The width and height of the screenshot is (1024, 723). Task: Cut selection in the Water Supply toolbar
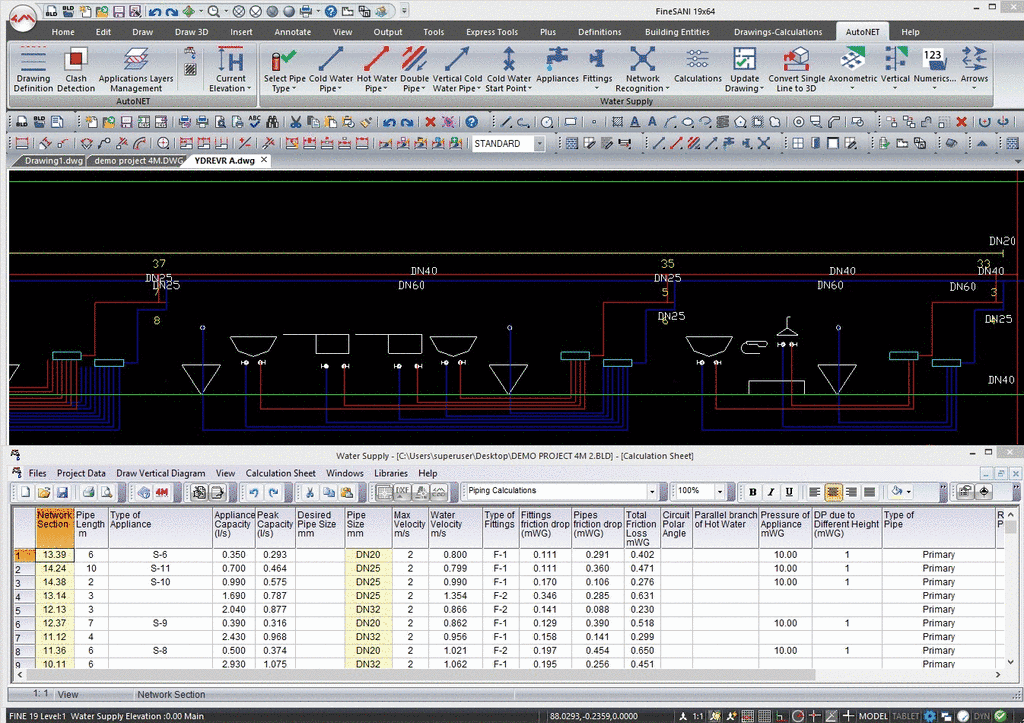click(310, 492)
